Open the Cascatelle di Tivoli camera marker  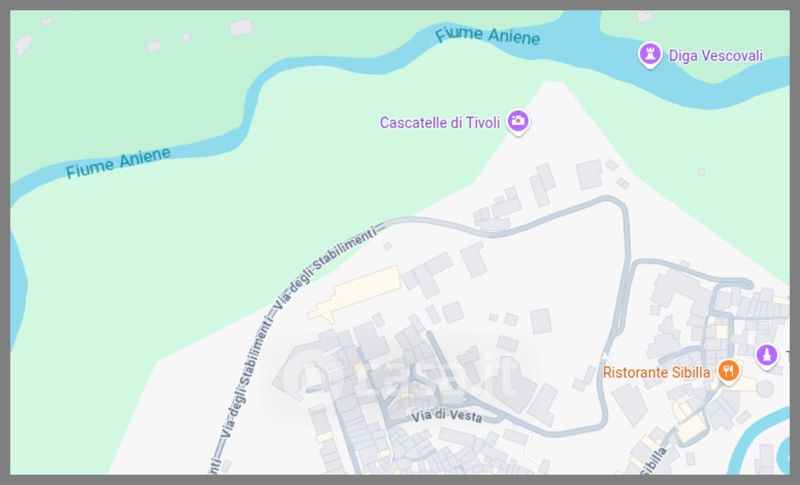[518, 122]
